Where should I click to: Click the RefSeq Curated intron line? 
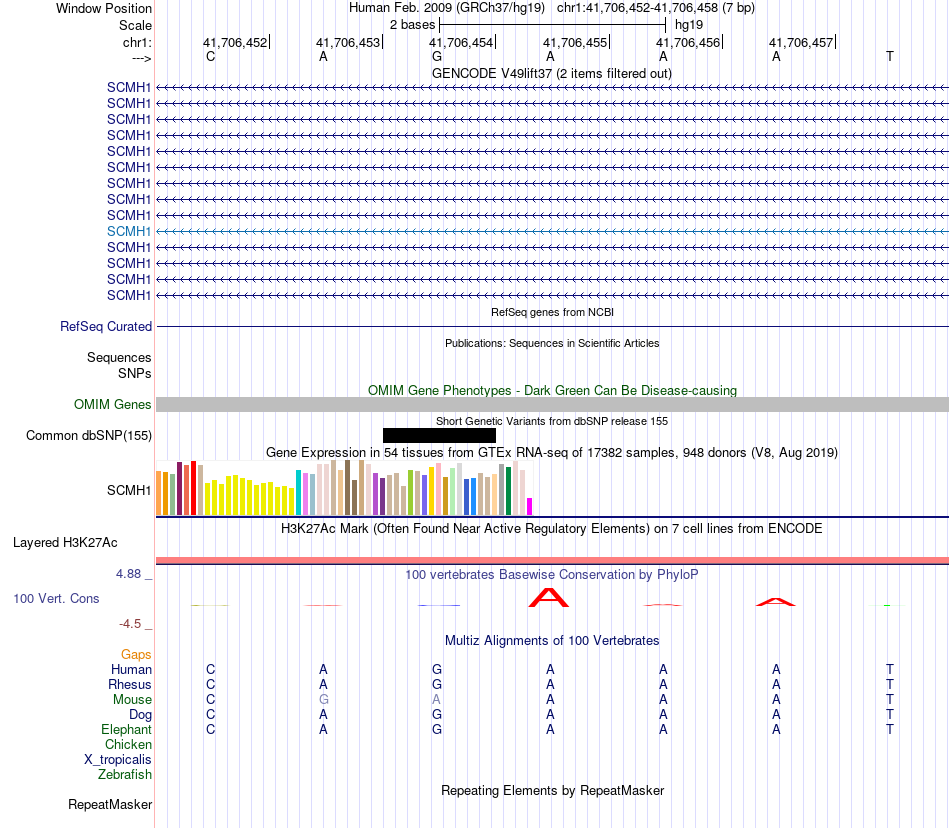[x=552, y=327]
